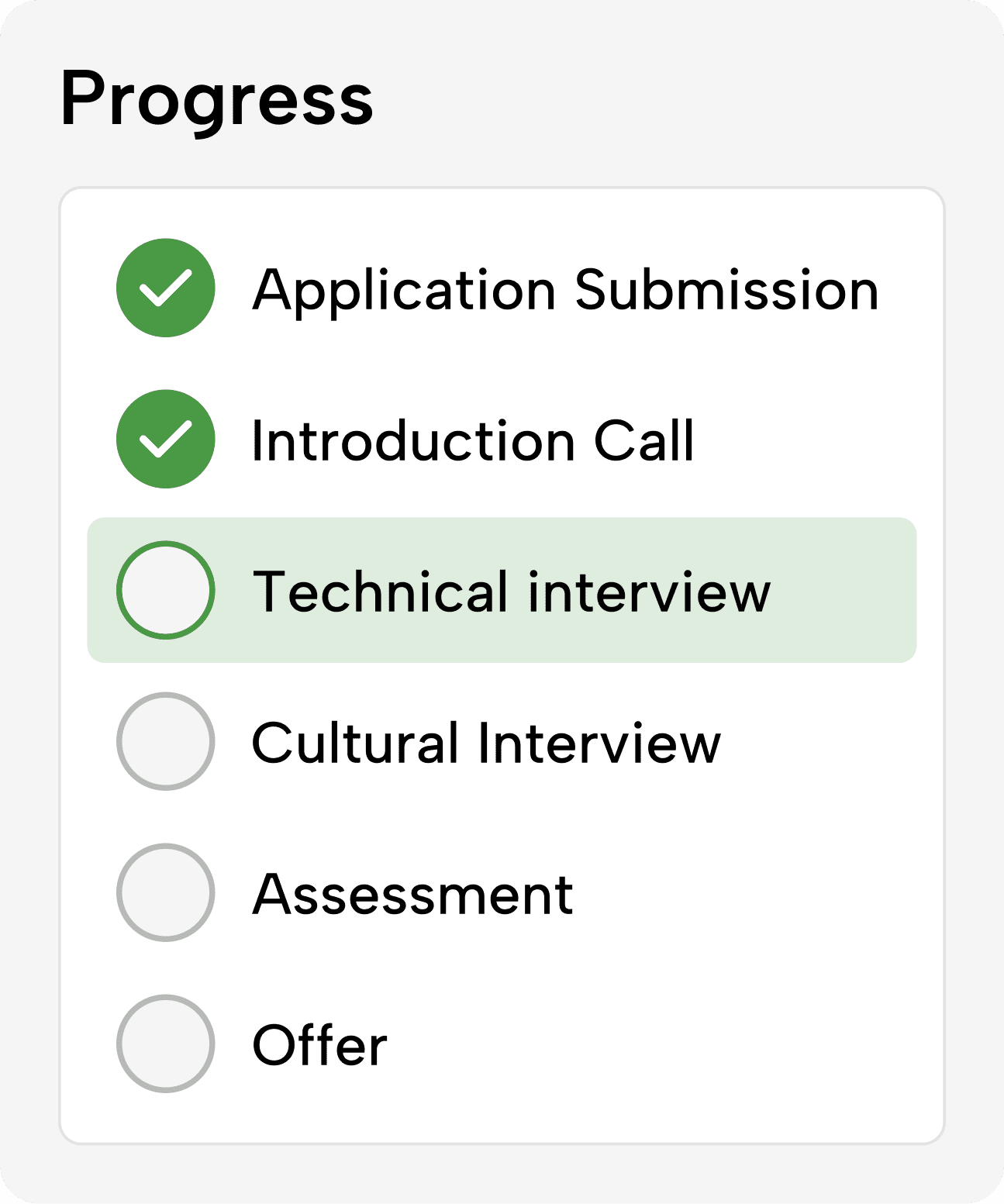Toggle the Assessment step circle

click(166, 892)
